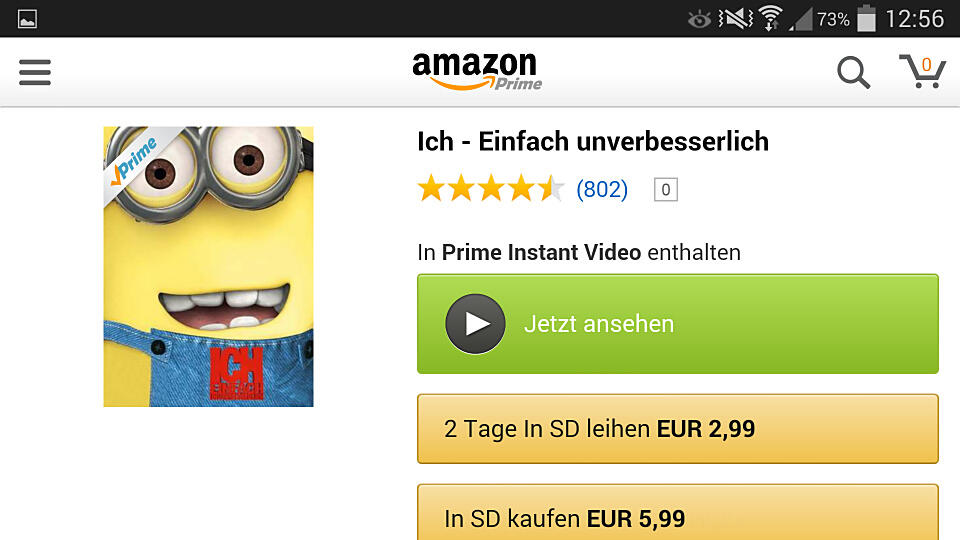Screen dimensions: 960x540
Task: Tap the smart stay eye icon
Action: click(699, 20)
